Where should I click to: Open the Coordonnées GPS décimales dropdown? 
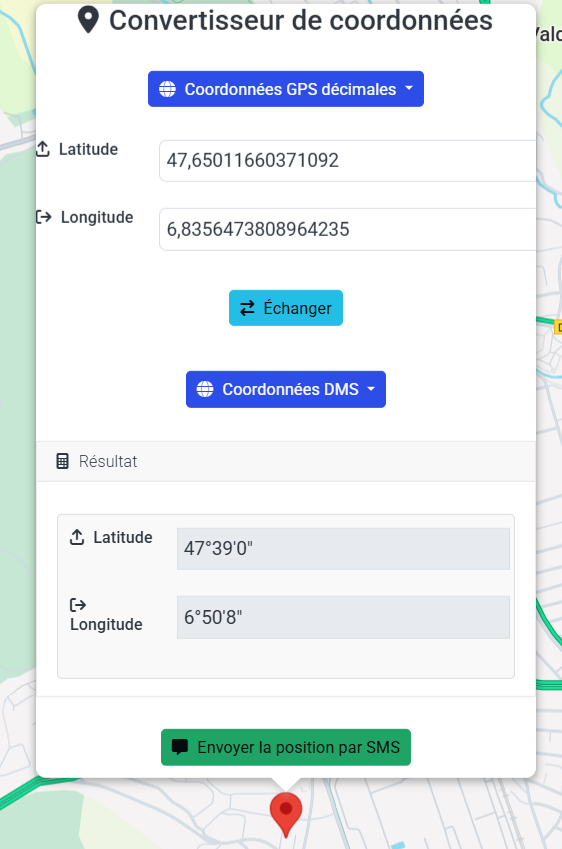[x=286, y=89]
